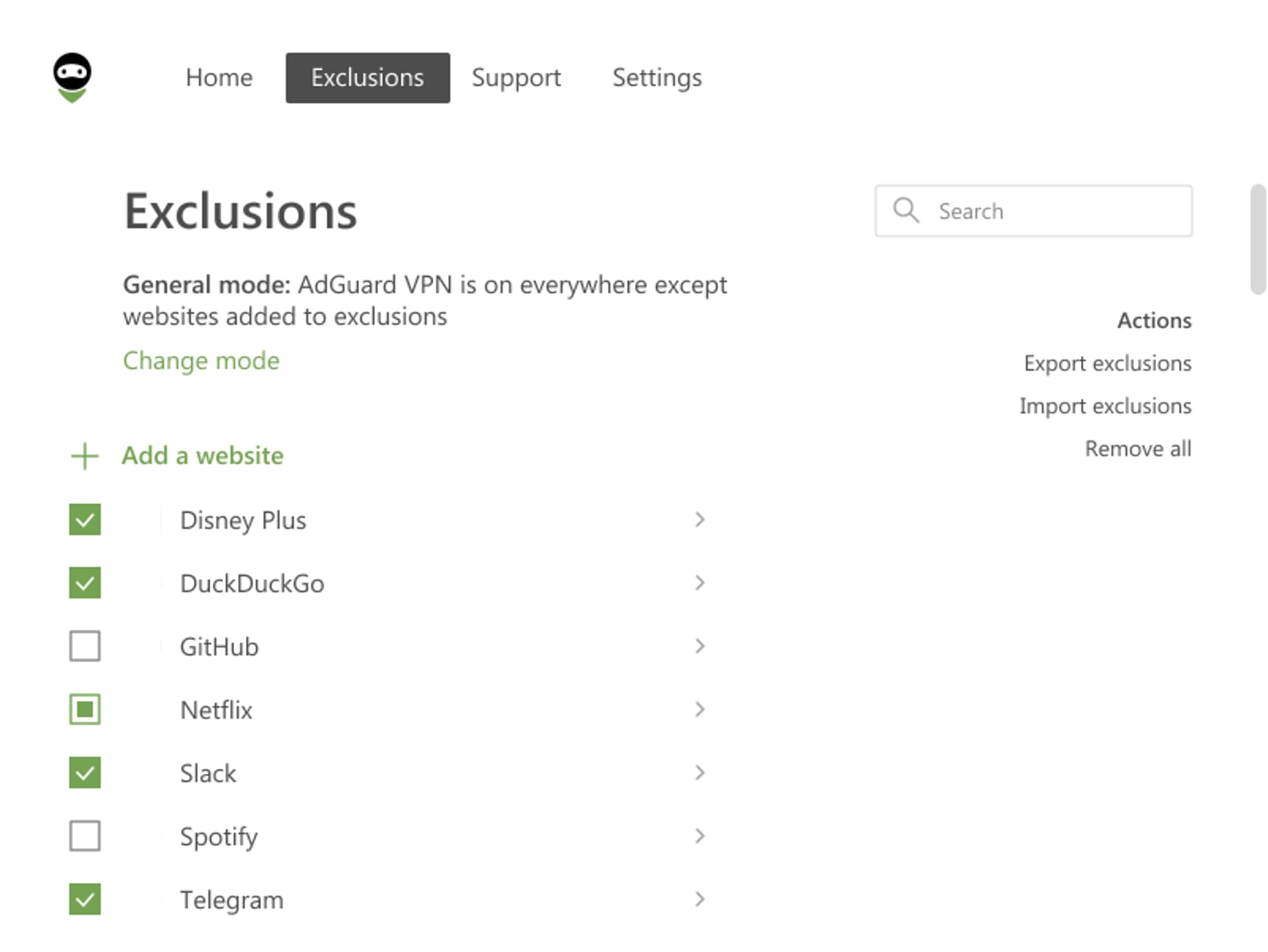This screenshot has height=952, width=1268.
Task: Open the Support tab
Action: (516, 77)
